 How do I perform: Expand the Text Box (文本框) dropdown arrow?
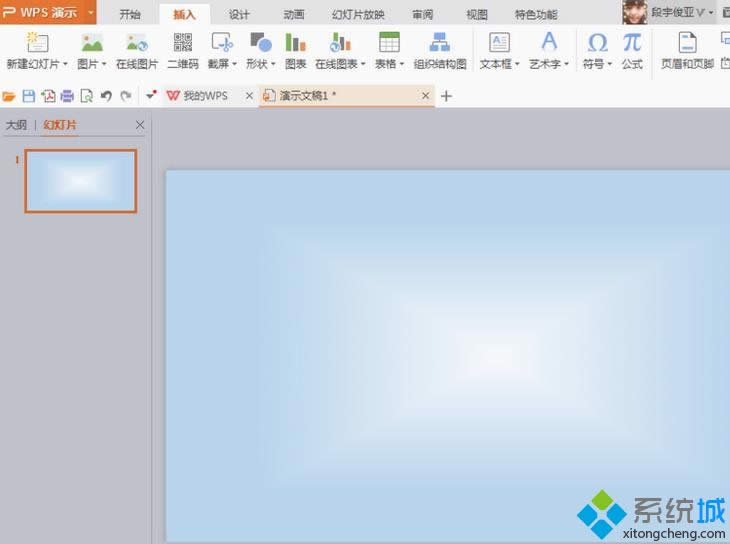click(x=517, y=64)
